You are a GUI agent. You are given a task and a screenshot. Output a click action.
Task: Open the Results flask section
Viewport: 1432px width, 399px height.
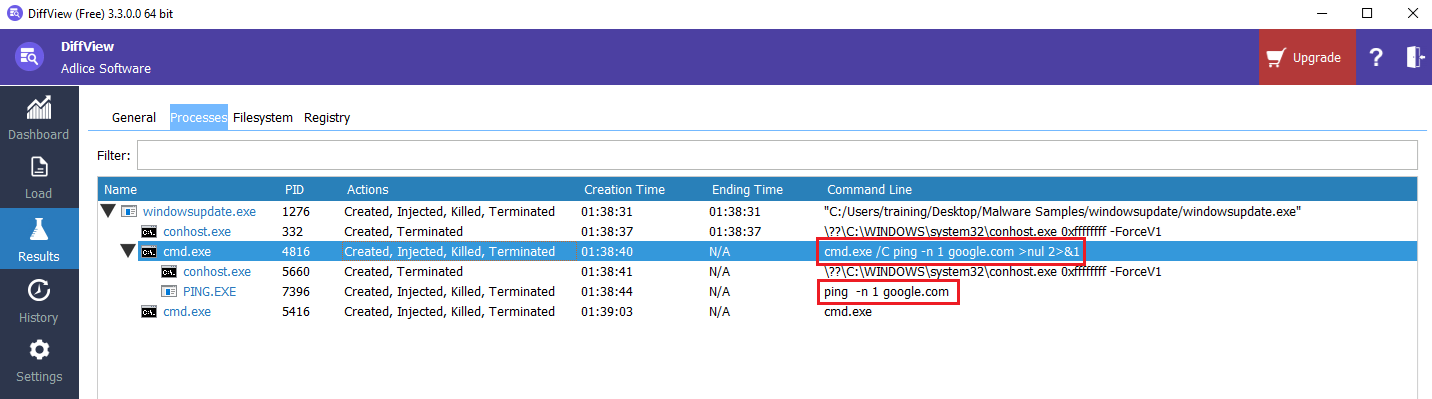click(39, 239)
